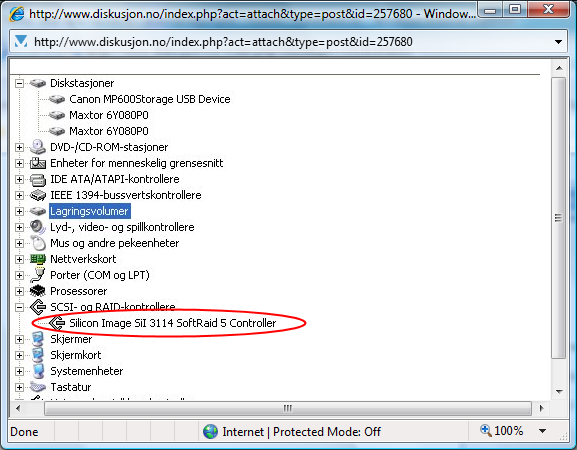The height and width of the screenshot is (450, 577).
Task: Click the Canon MP600Storage USB Device icon
Action: click(57, 99)
